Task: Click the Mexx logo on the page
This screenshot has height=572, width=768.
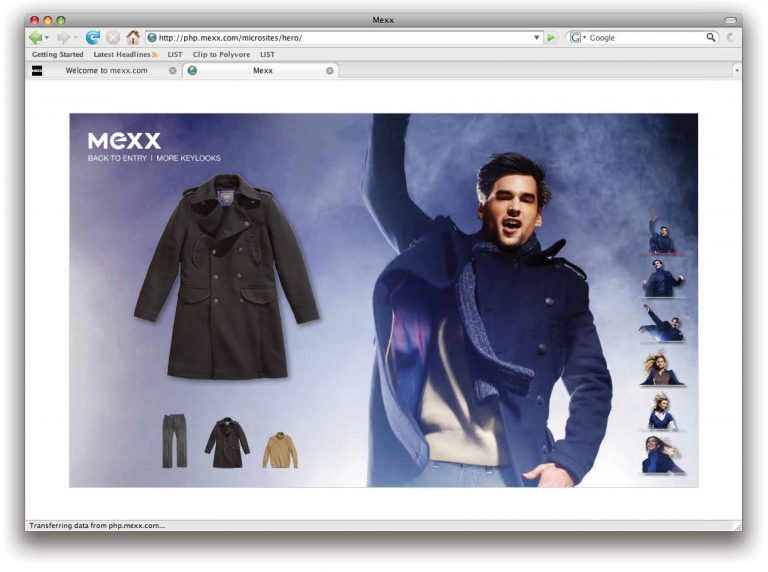Action: pos(124,141)
